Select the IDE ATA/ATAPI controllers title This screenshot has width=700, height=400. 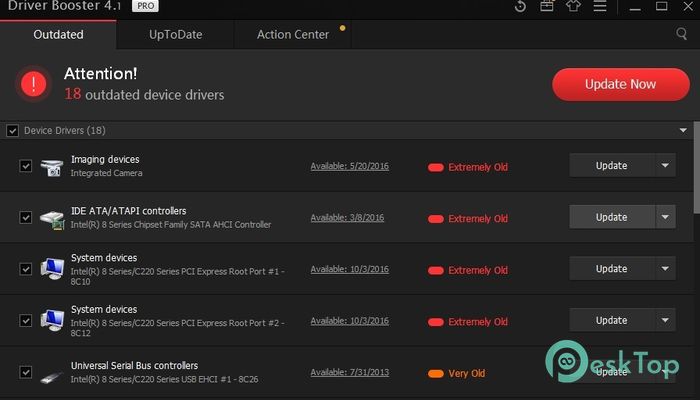(x=129, y=211)
